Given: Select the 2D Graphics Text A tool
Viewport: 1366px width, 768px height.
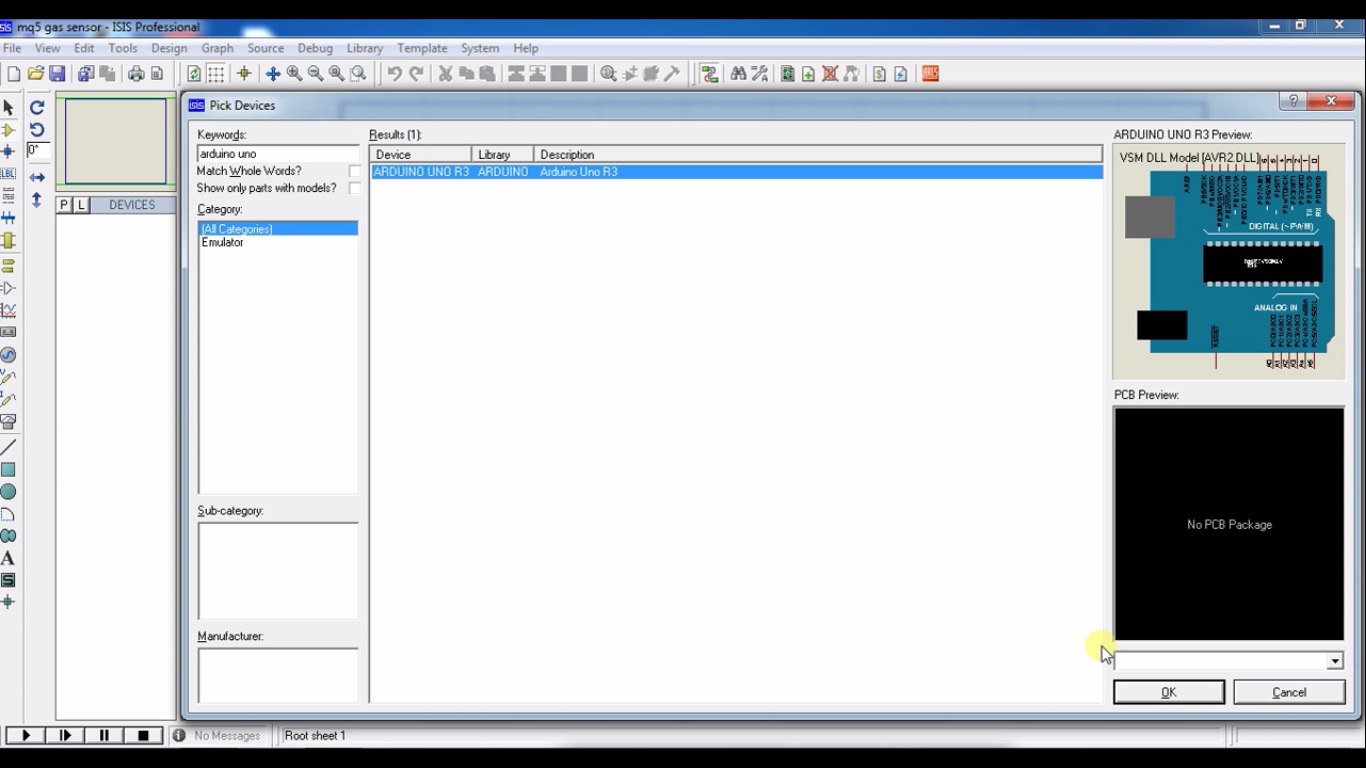Looking at the screenshot, I should click(x=8, y=558).
